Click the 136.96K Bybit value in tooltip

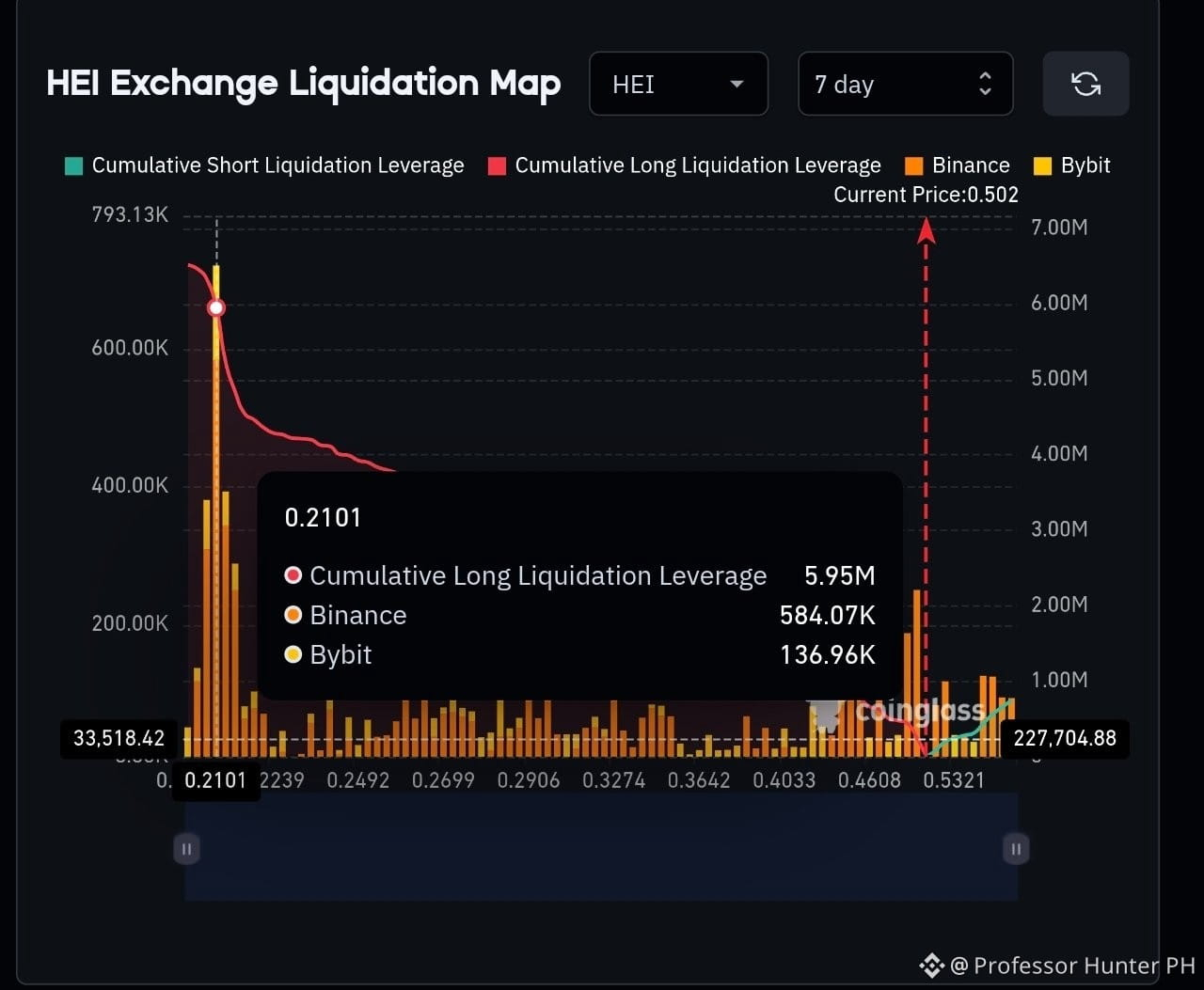[x=828, y=654]
